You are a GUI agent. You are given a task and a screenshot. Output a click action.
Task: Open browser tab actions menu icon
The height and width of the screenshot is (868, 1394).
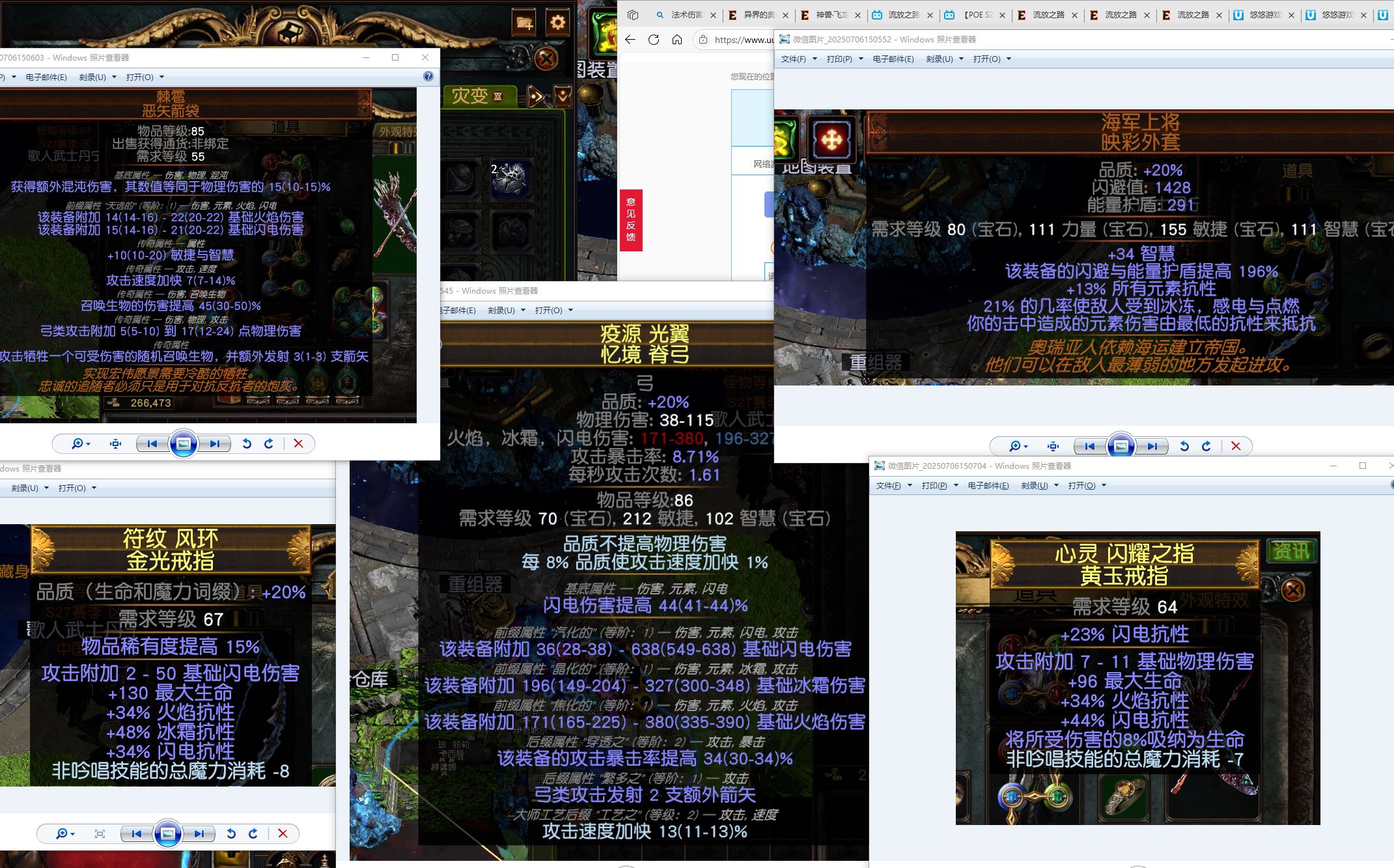(632, 15)
